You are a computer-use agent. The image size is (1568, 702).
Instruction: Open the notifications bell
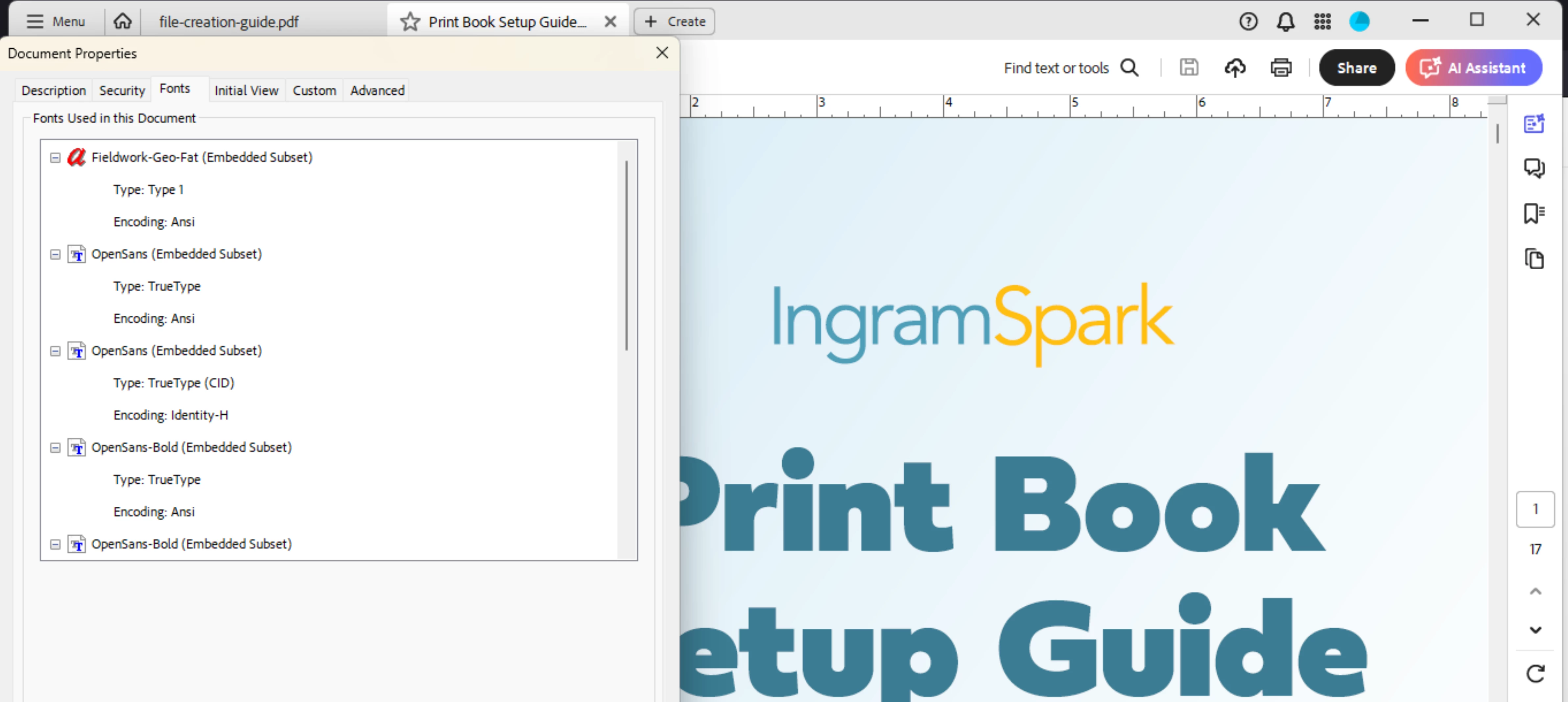tap(1285, 22)
